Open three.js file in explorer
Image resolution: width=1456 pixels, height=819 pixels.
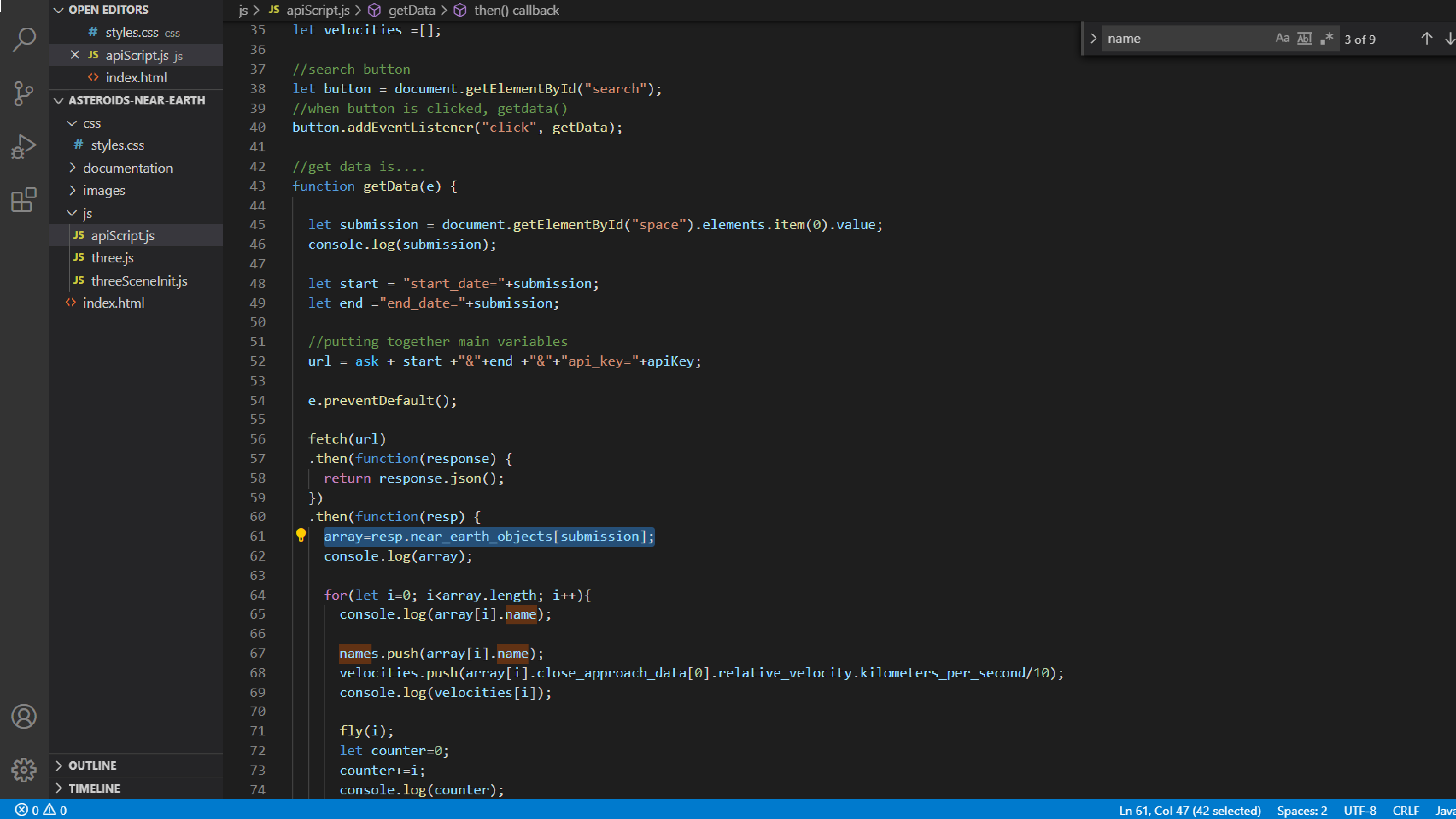[x=136, y=258]
